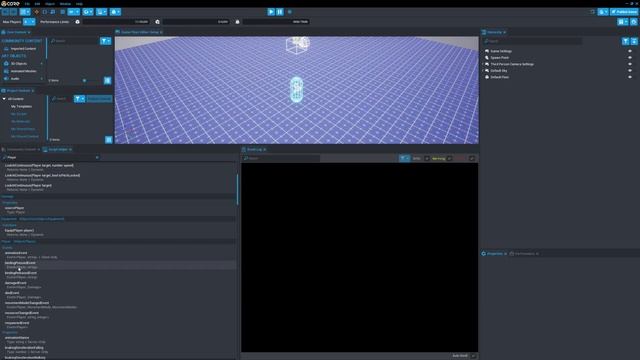Select the Audio category in Core Content

15,78
